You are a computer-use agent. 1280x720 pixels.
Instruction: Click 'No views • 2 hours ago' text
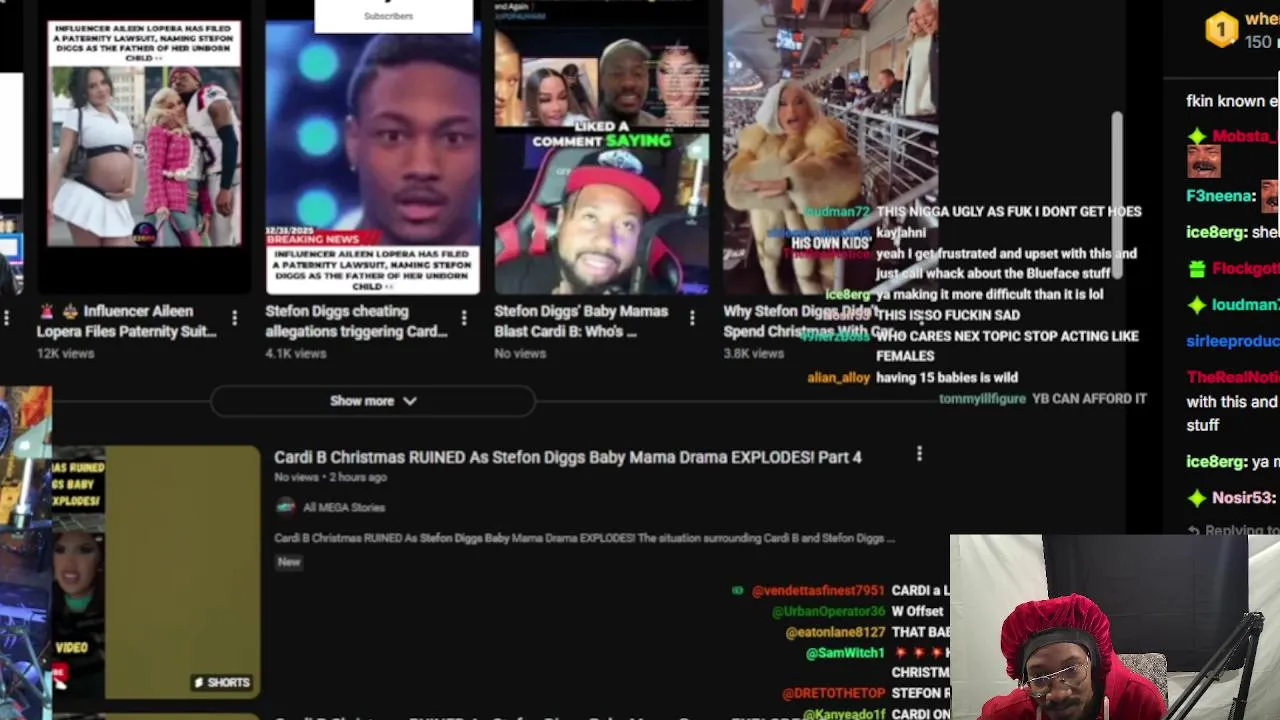[330, 477]
